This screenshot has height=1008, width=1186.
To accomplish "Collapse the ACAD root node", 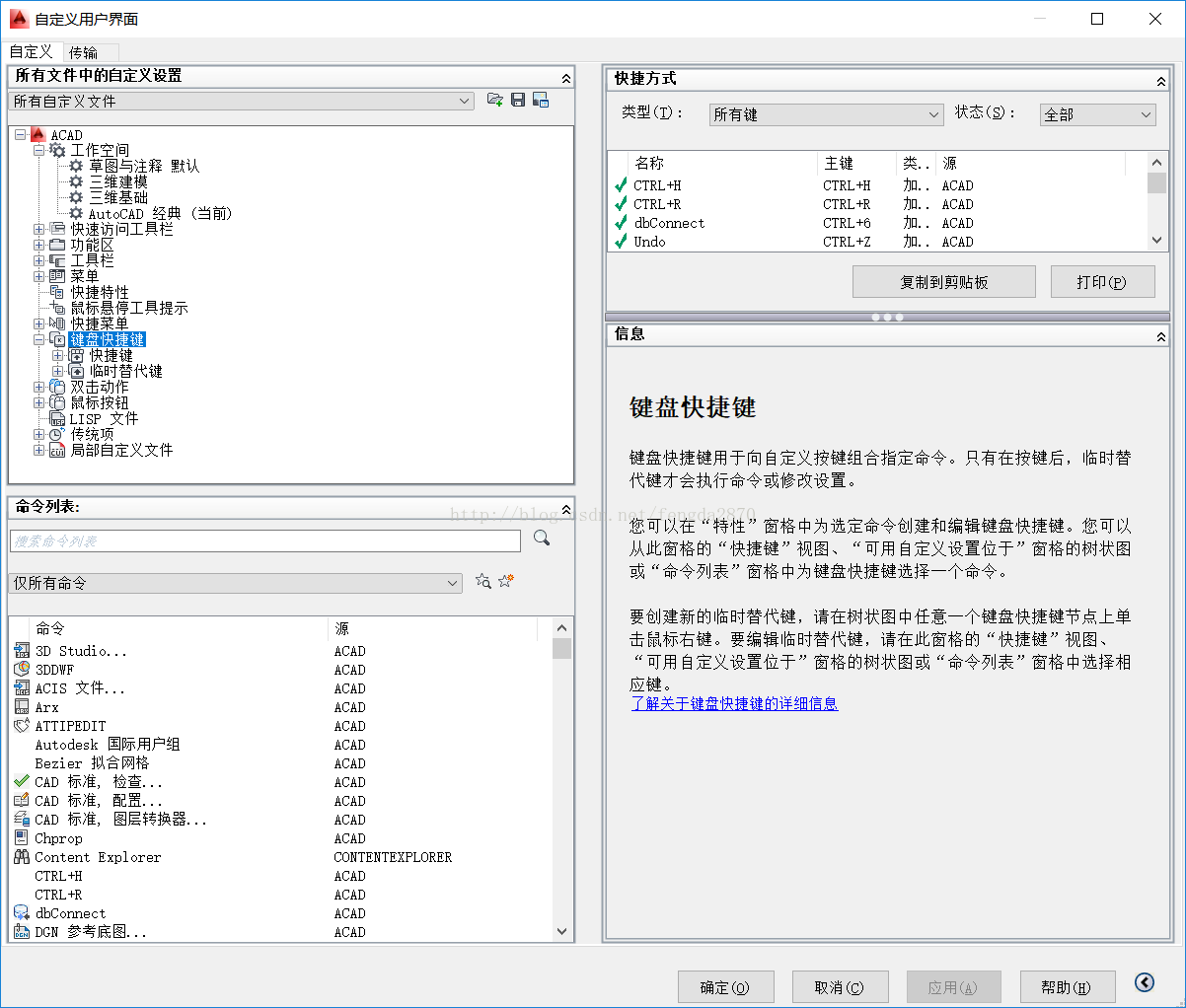I will click(21, 134).
